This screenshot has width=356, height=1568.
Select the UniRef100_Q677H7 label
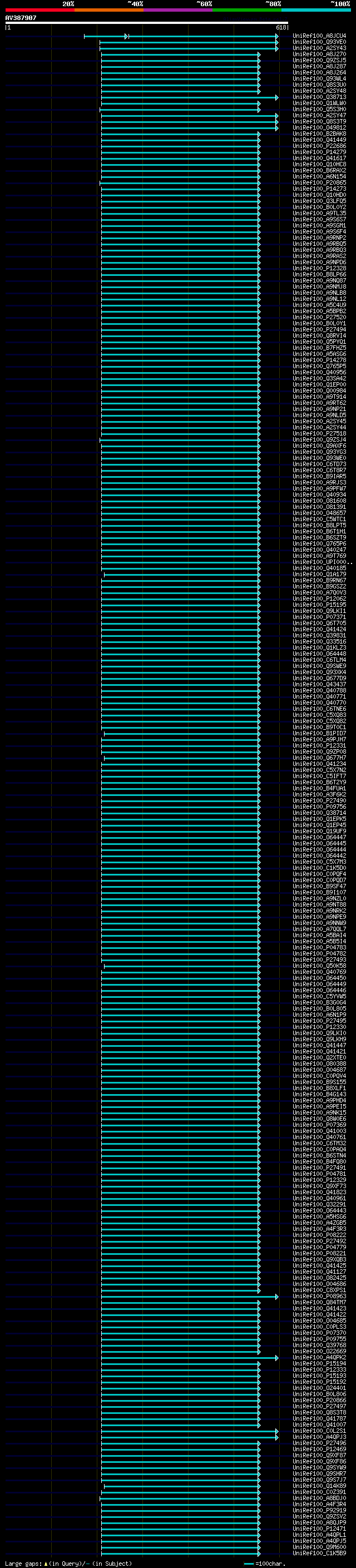319,758
